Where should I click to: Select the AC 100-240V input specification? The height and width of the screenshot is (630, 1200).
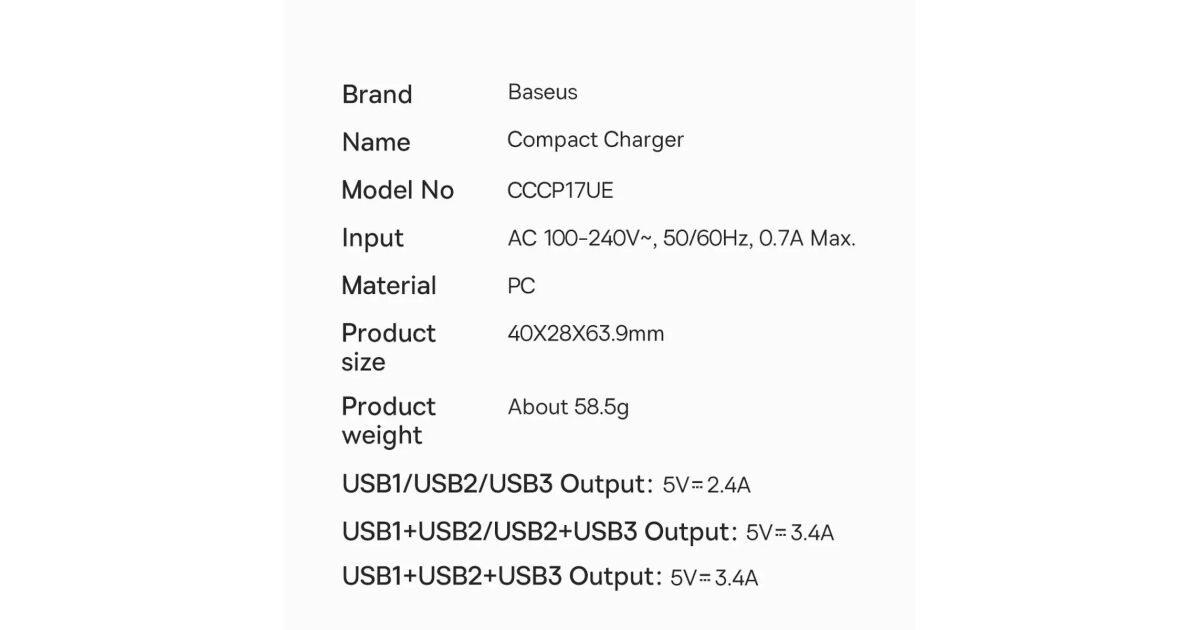point(681,238)
